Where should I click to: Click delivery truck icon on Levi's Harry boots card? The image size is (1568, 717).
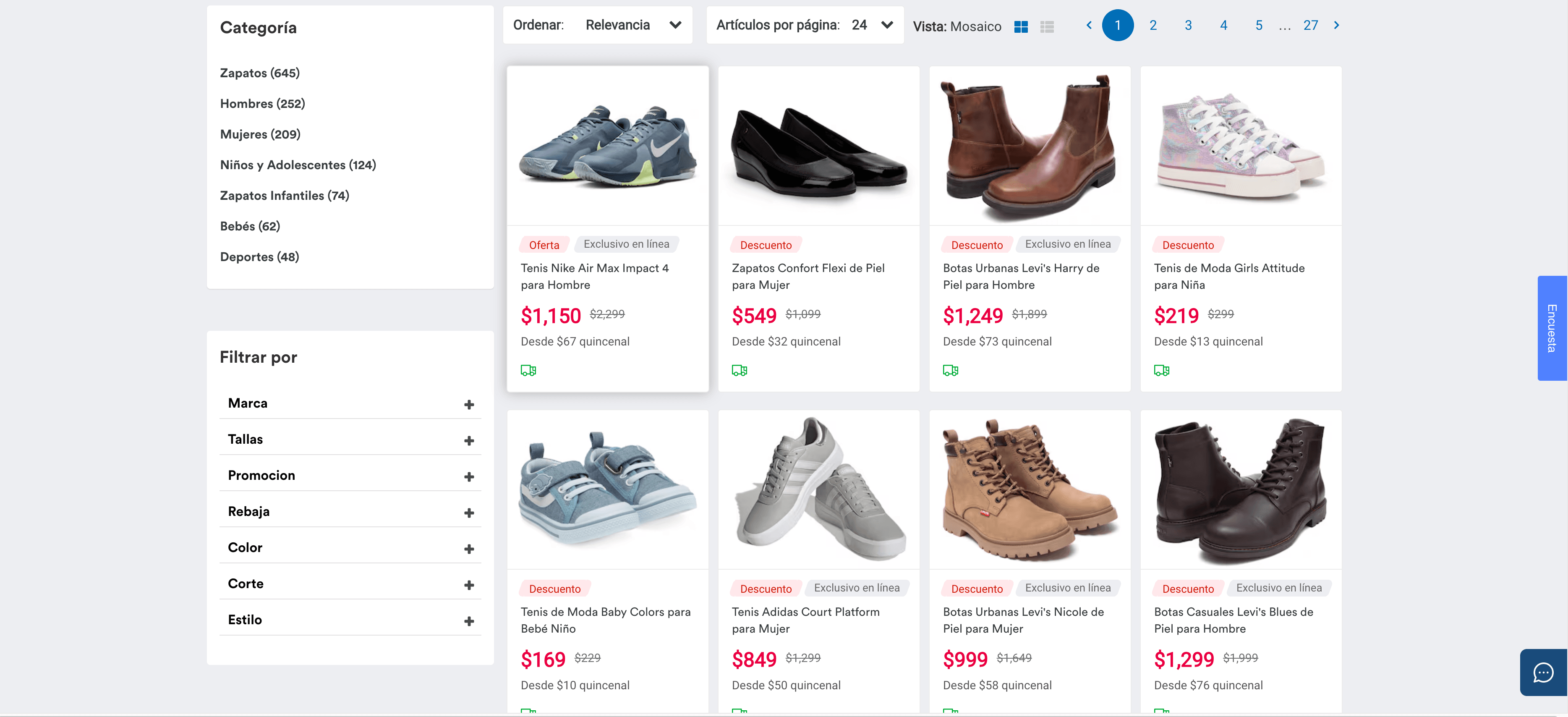coord(951,370)
